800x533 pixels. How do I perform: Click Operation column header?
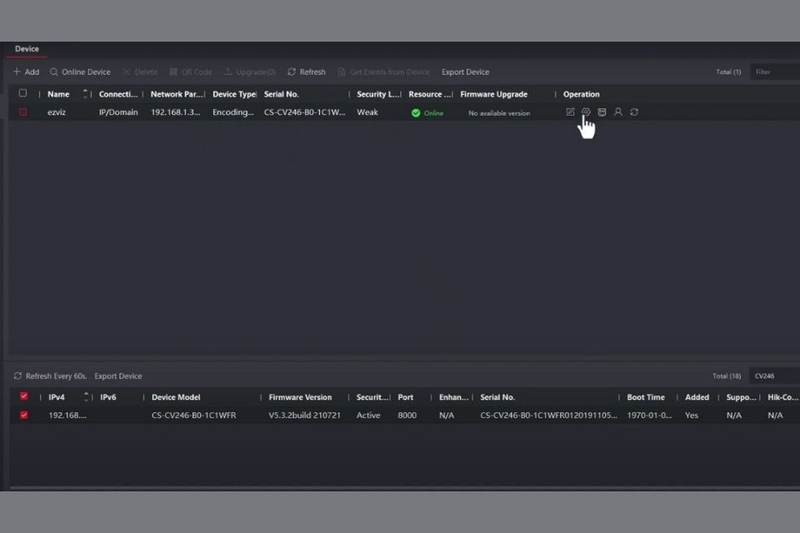(581, 94)
